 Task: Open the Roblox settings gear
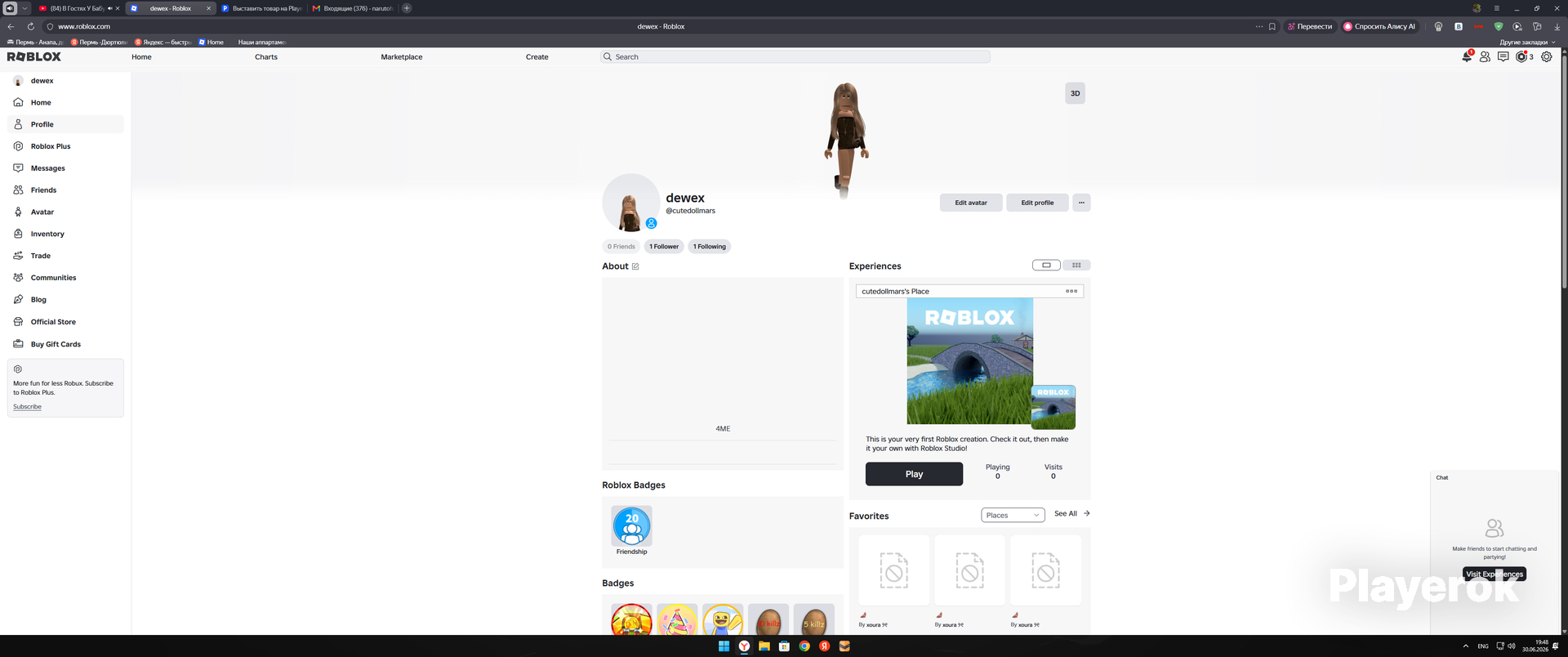(x=1546, y=56)
